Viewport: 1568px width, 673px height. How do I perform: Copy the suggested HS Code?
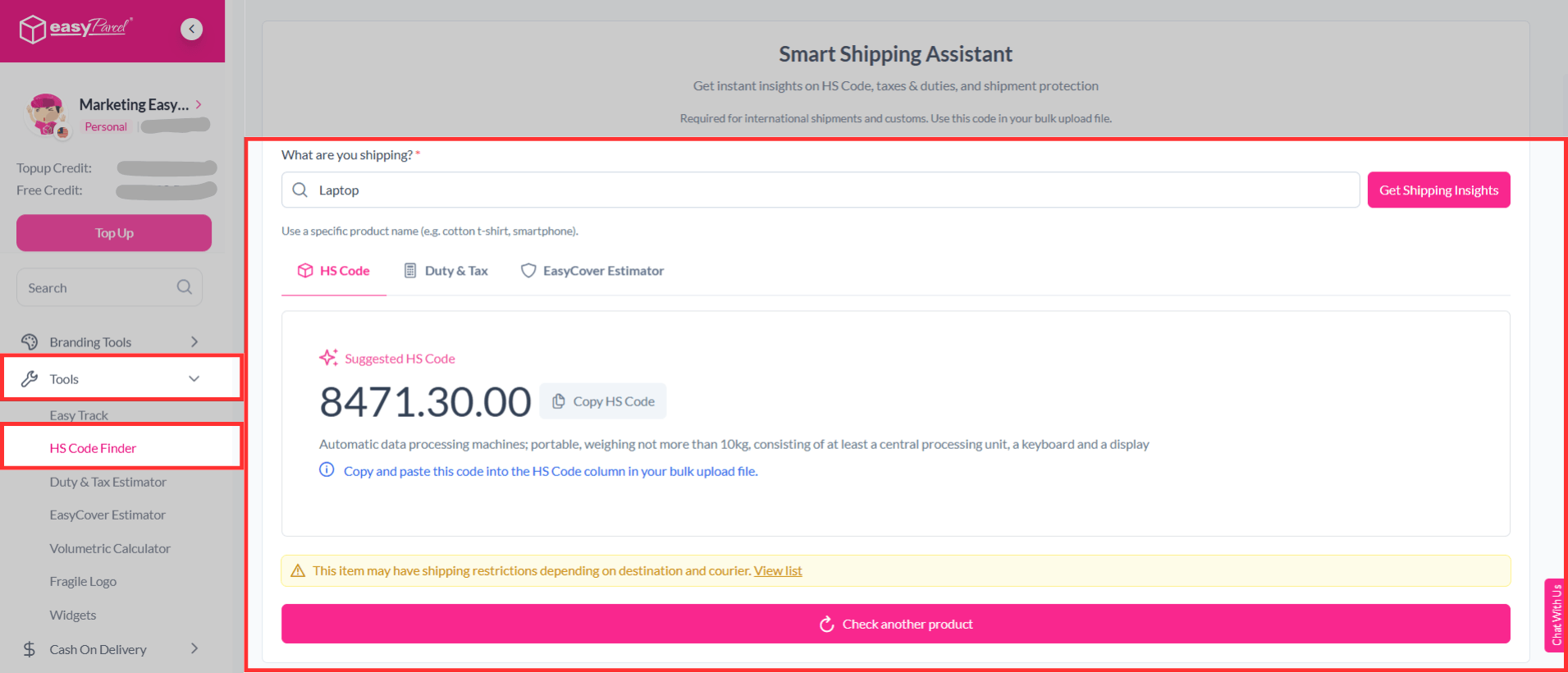(603, 401)
